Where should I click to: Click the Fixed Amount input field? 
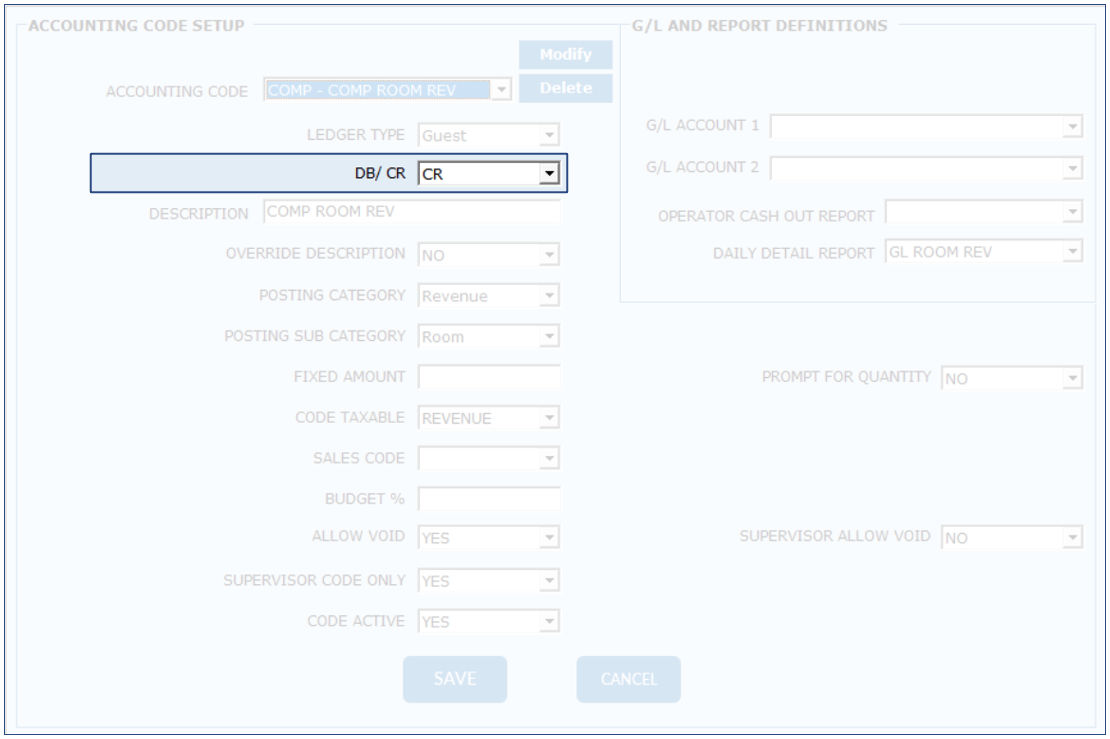click(489, 377)
